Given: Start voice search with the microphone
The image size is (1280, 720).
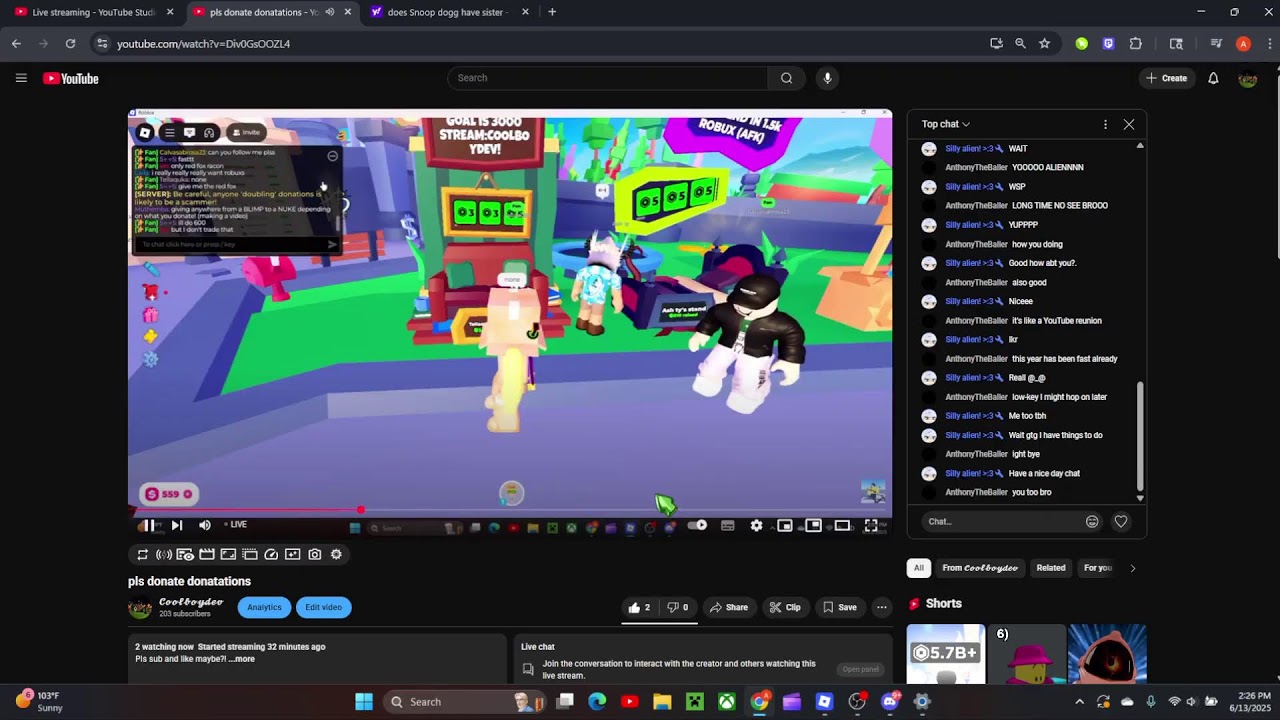Looking at the screenshot, I should pyautogui.click(x=826, y=78).
